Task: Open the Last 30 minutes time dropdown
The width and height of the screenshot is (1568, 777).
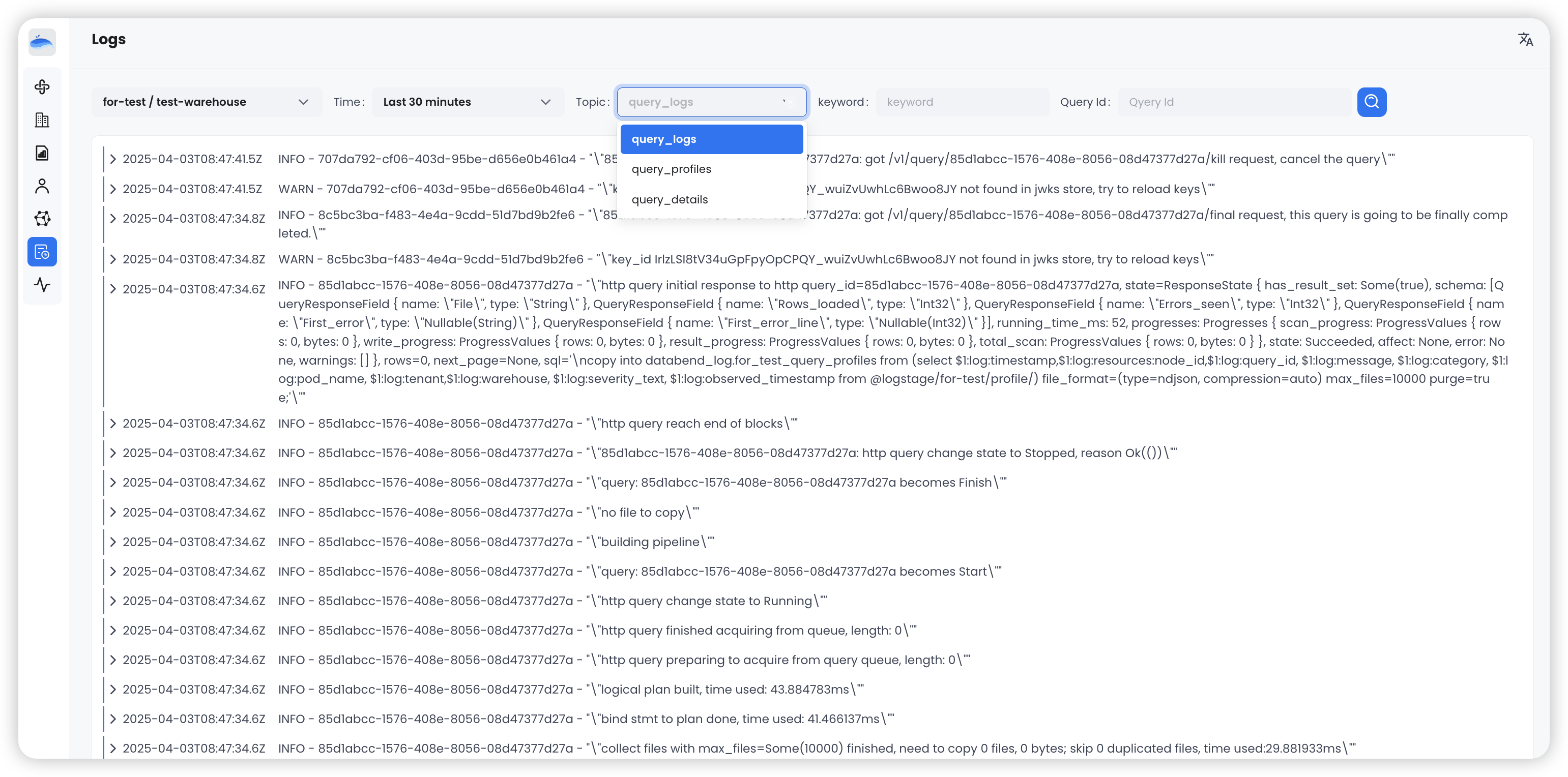Action: pos(467,102)
